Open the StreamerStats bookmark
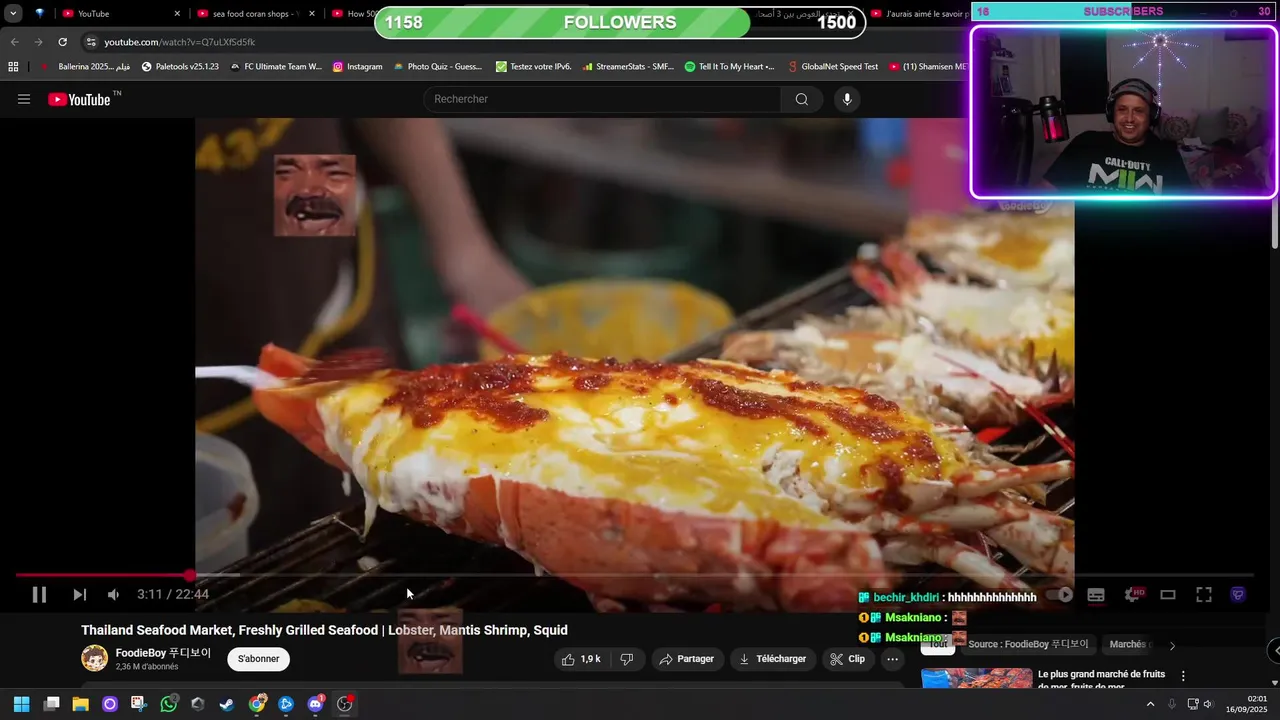The width and height of the screenshot is (1280, 720). coord(627,67)
